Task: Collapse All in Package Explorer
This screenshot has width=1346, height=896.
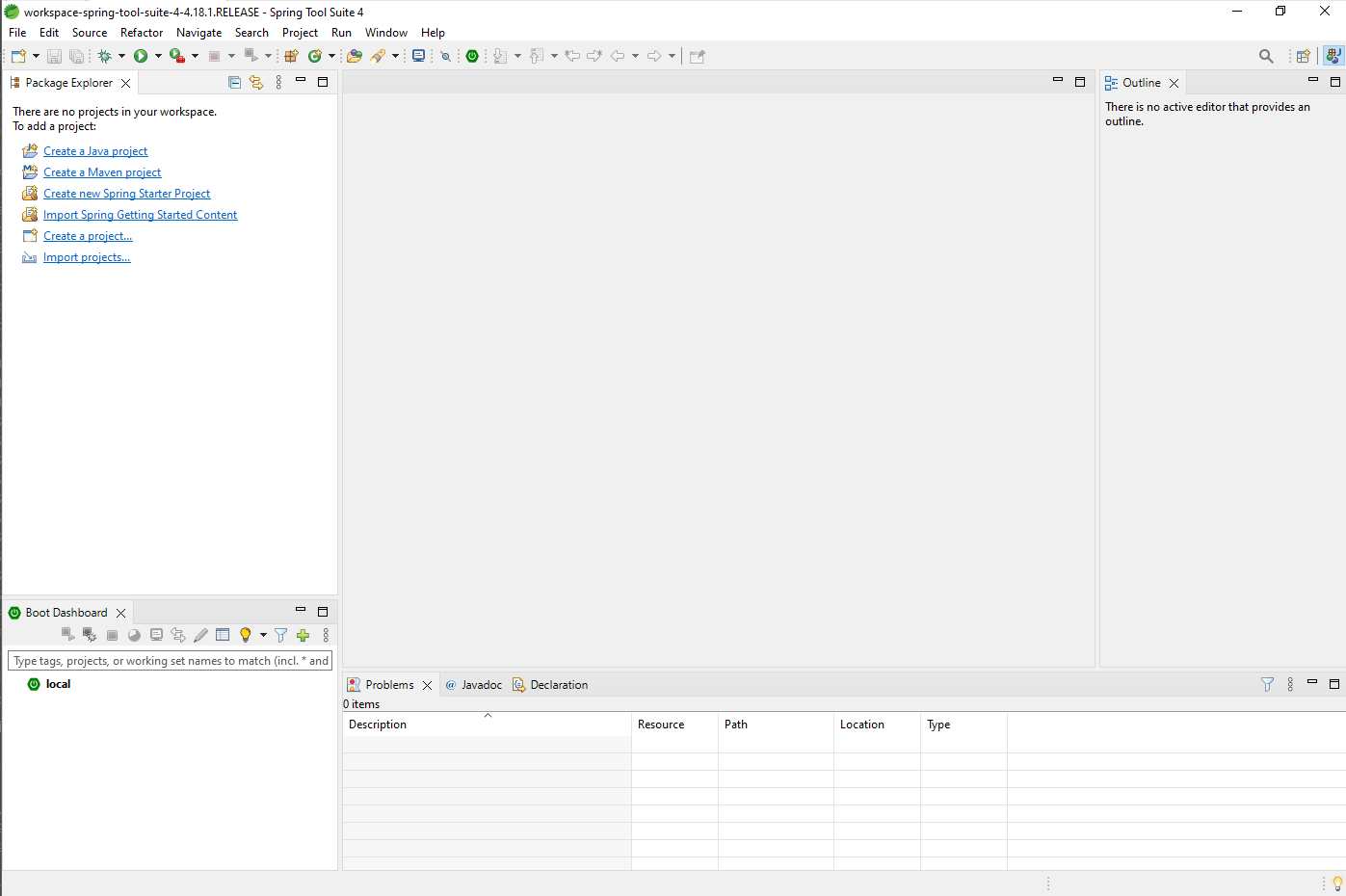Action: click(234, 83)
